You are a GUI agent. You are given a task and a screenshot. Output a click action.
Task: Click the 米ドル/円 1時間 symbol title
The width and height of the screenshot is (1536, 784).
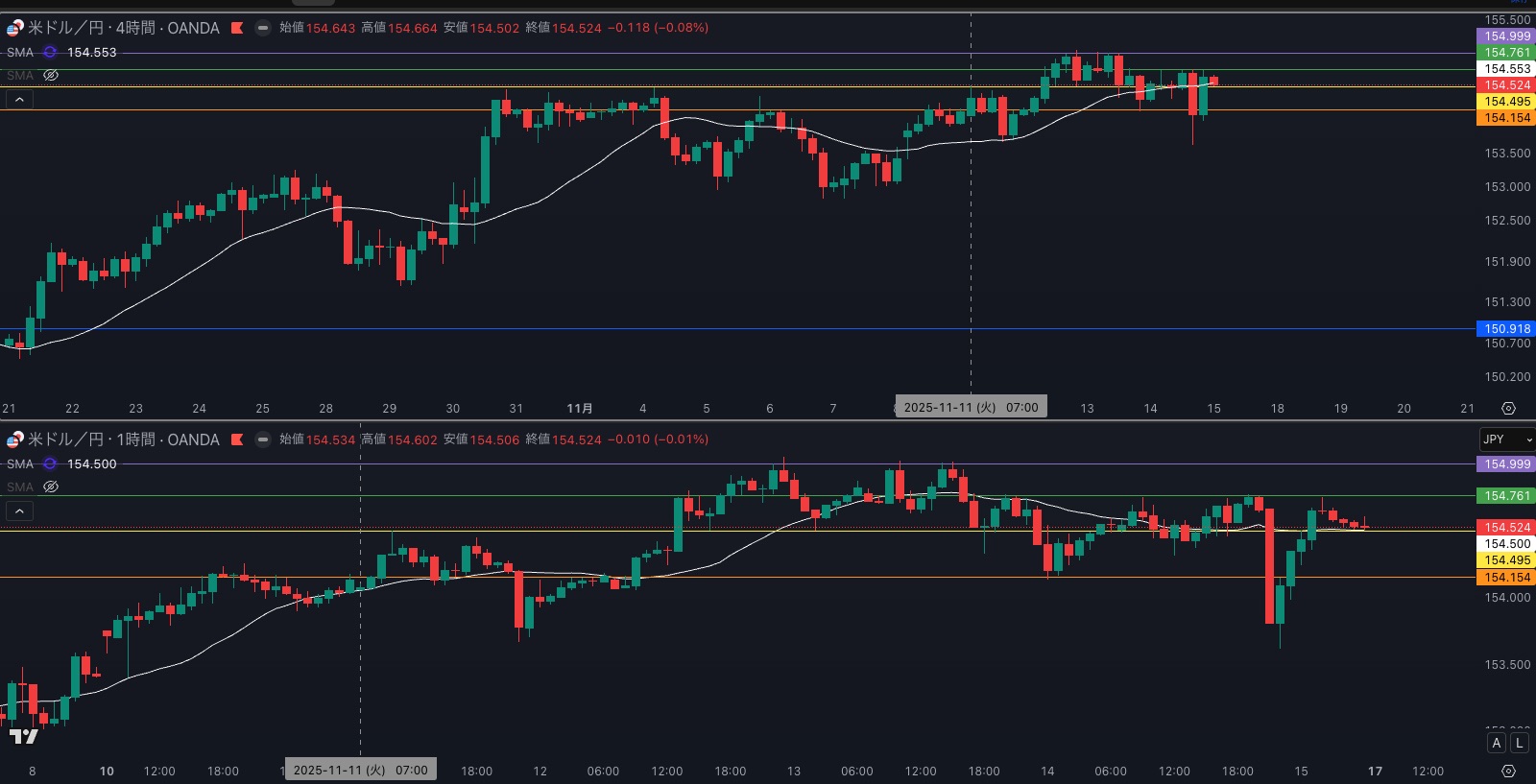pos(123,440)
